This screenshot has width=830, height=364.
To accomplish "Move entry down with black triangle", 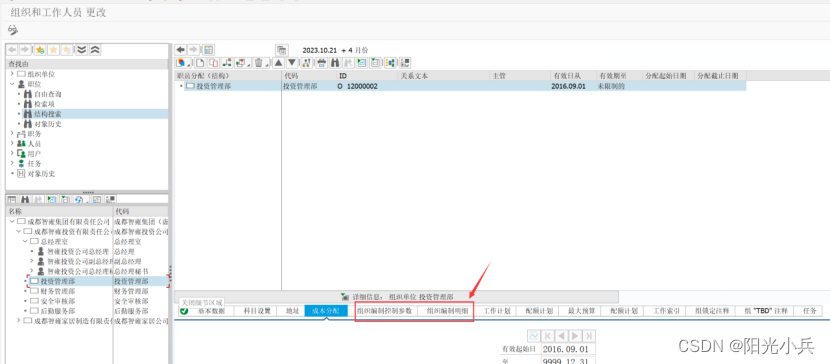I will (x=291, y=63).
